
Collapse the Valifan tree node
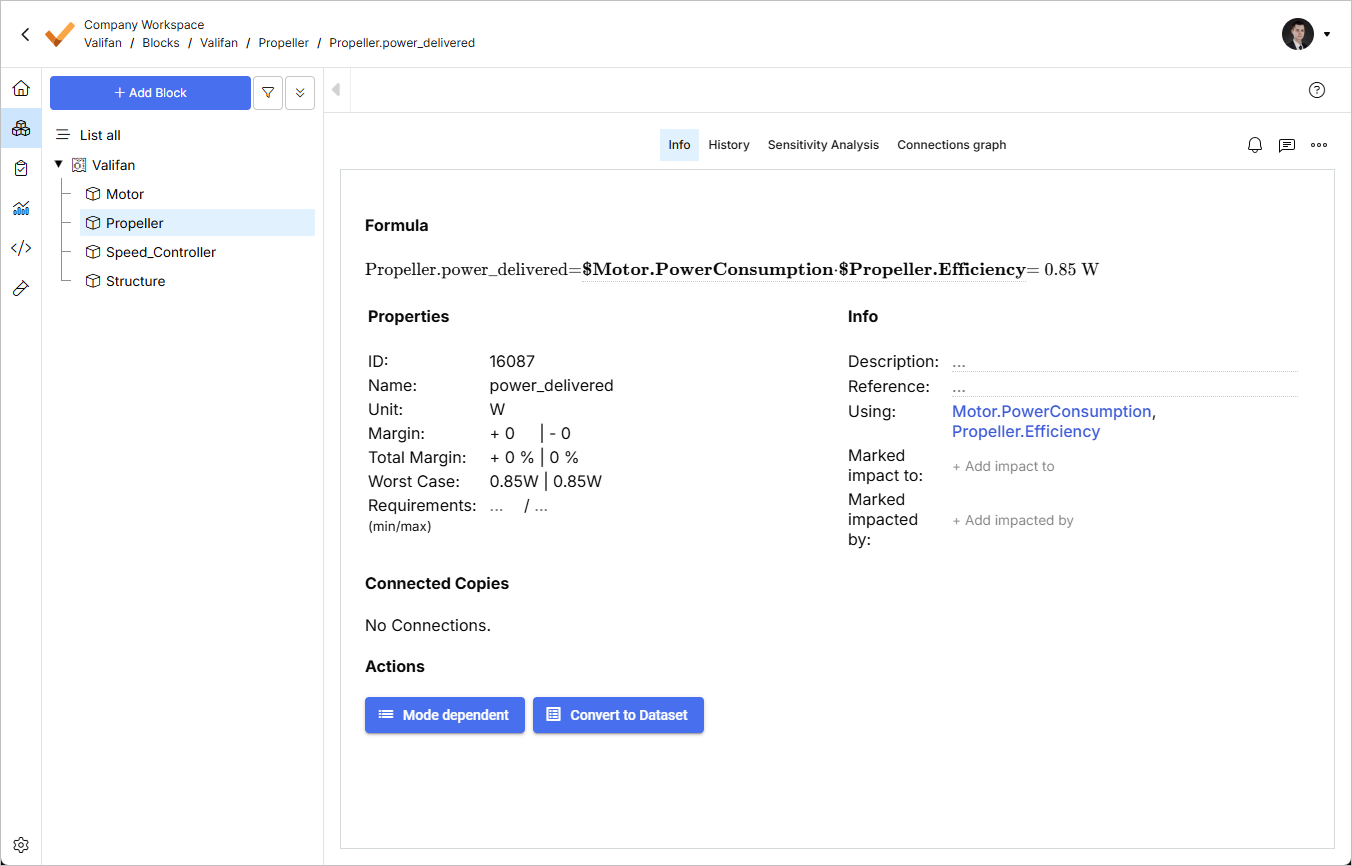(x=59, y=164)
